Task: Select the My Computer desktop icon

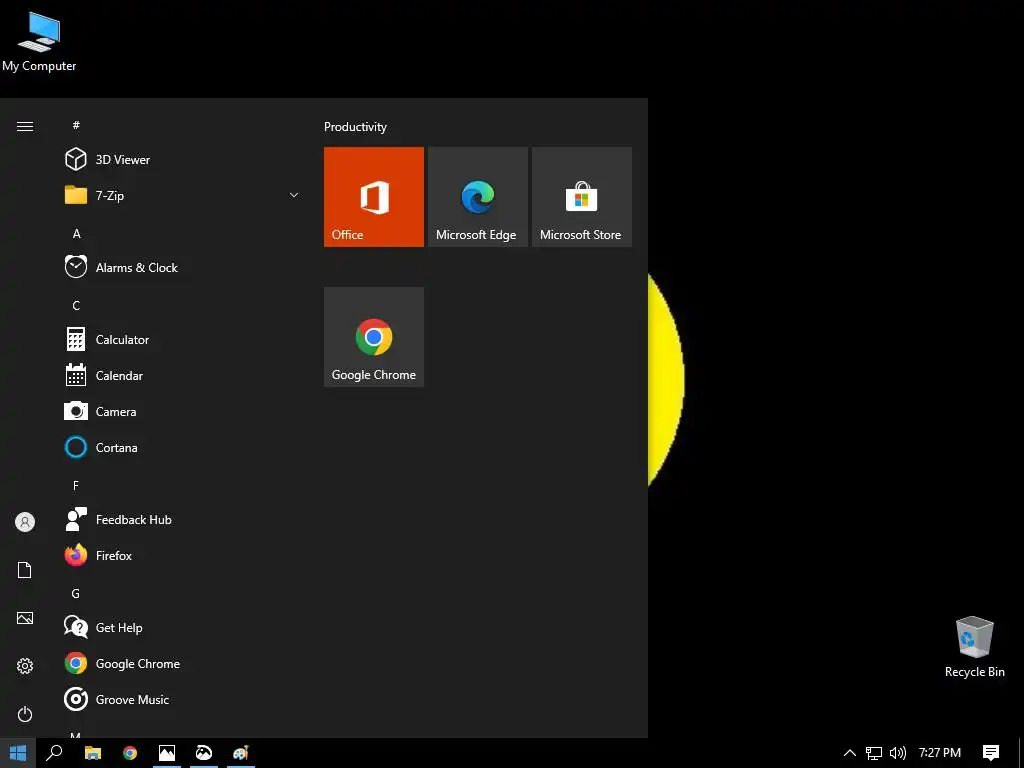Action: (x=39, y=41)
